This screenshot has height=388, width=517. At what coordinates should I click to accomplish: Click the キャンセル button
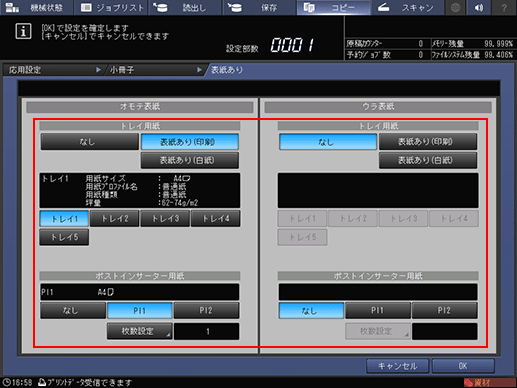(397, 366)
